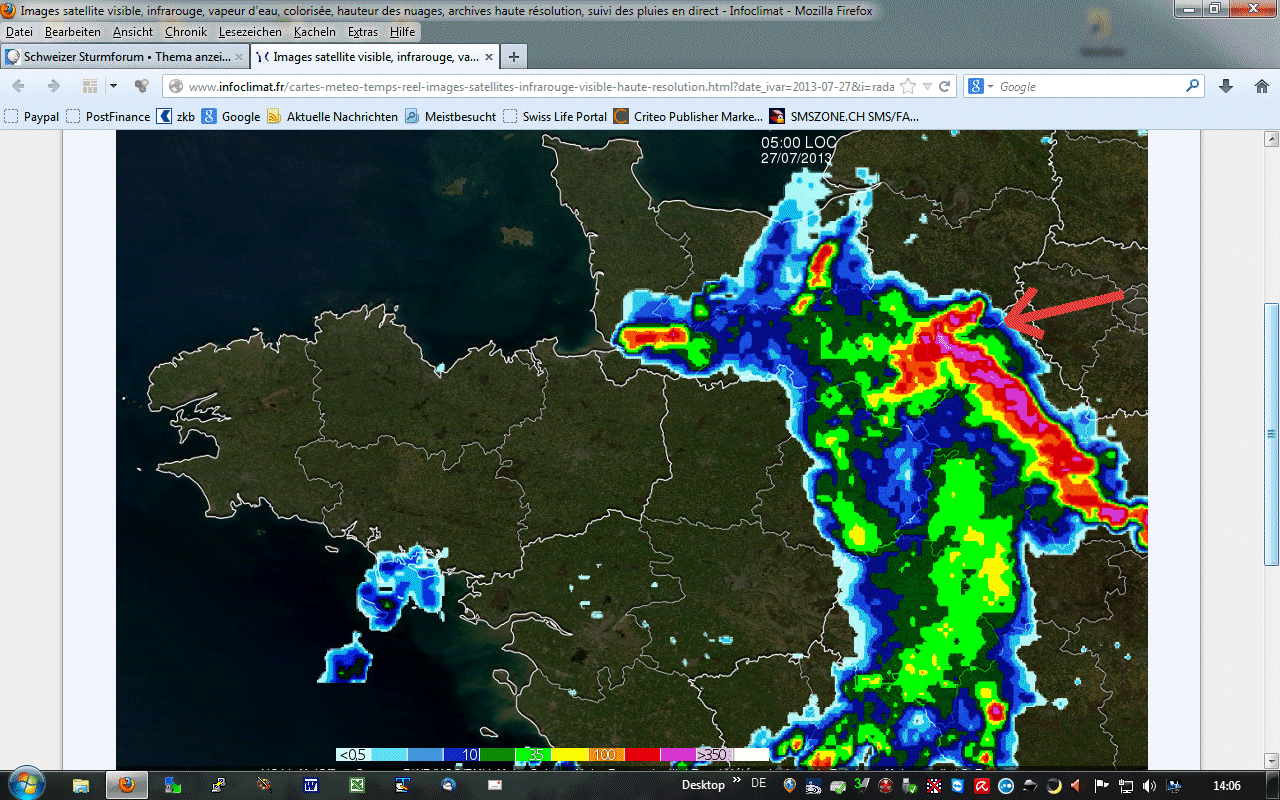Click the reload page icon
Viewport: 1280px width, 800px height.
[x=943, y=86]
